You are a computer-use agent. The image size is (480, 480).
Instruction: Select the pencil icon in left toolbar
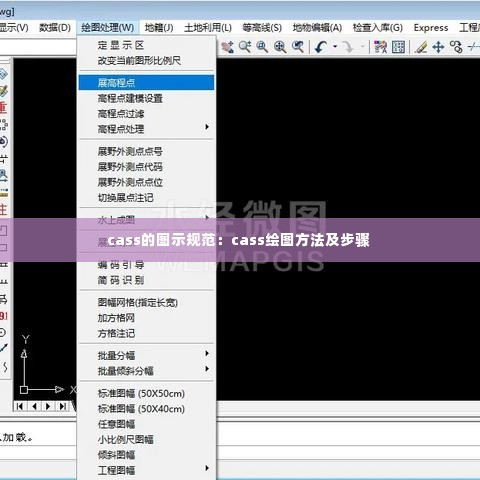click(3, 91)
